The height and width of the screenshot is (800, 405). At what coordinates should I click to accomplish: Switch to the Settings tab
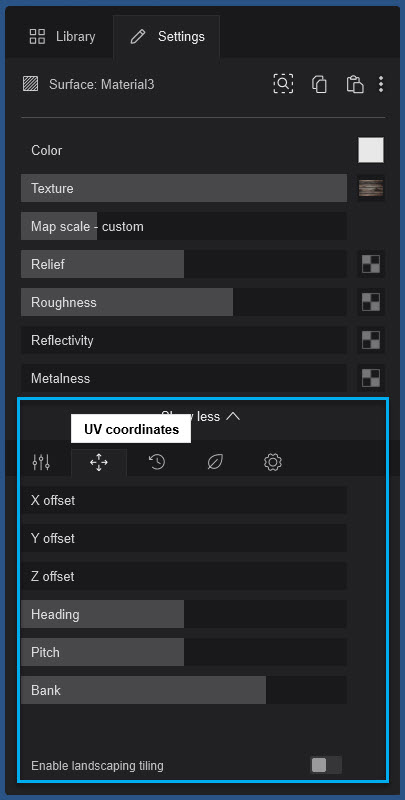[166, 37]
